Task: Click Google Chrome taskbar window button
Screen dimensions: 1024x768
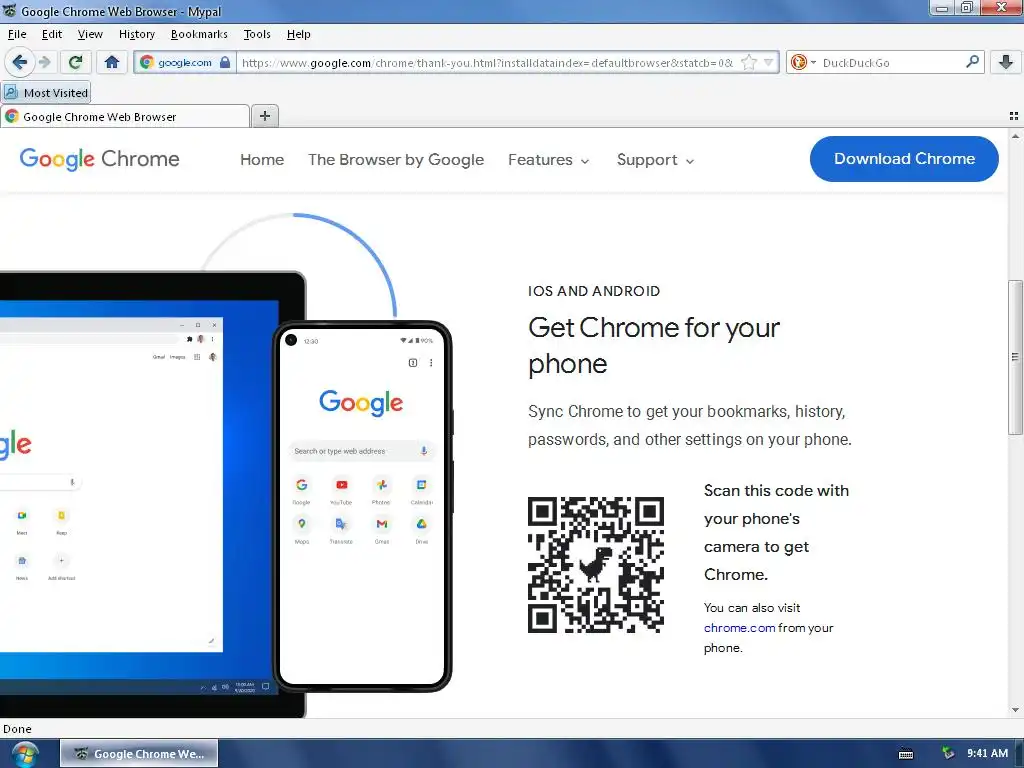Action: pyautogui.click(x=139, y=754)
